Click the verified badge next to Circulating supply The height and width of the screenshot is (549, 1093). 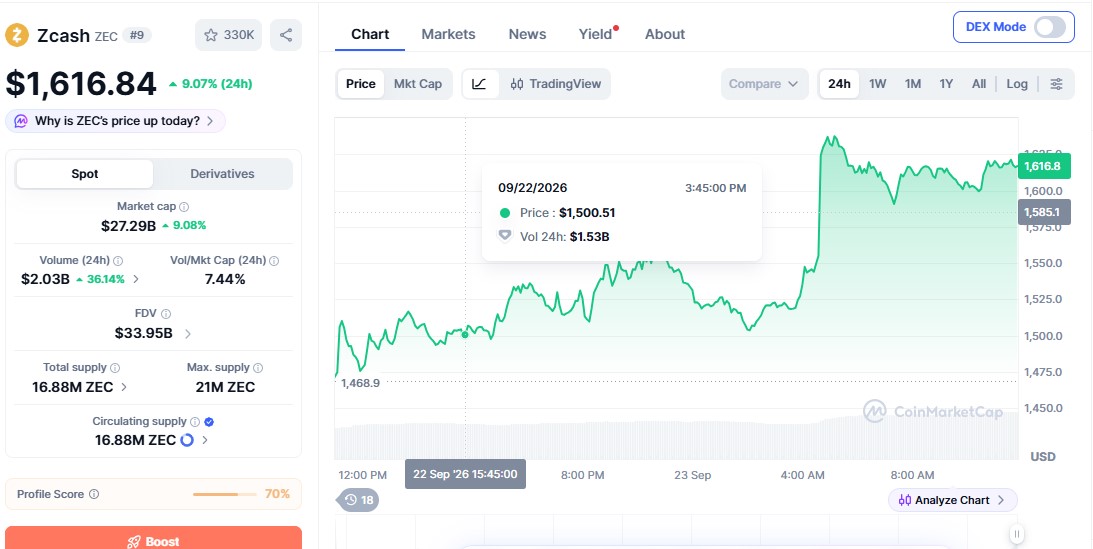(209, 422)
